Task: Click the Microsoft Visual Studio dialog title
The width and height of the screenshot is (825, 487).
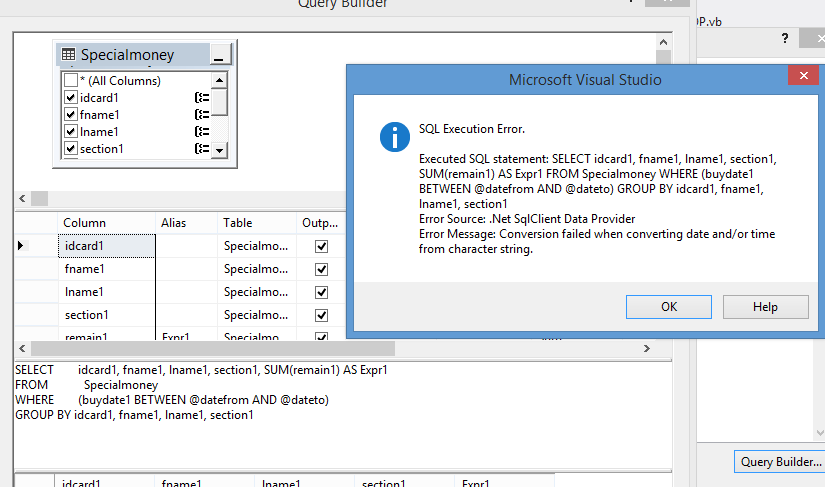Action: tap(585, 80)
